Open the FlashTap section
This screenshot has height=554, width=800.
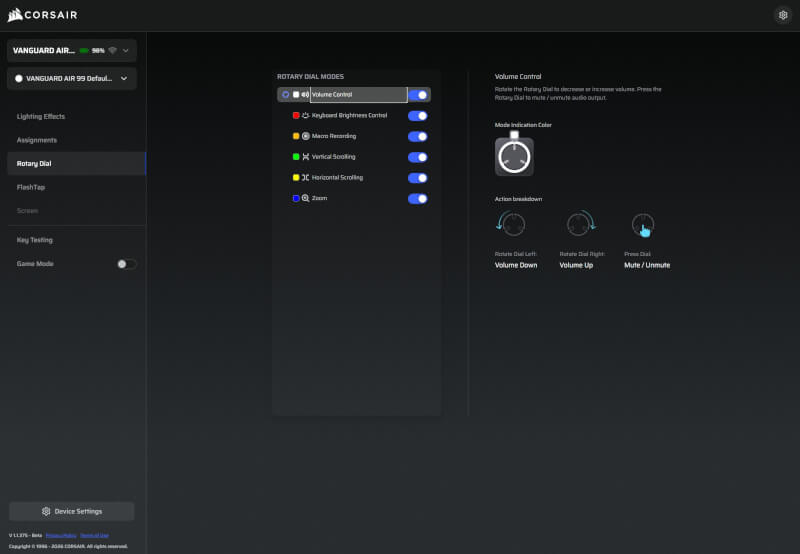[31, 187]
